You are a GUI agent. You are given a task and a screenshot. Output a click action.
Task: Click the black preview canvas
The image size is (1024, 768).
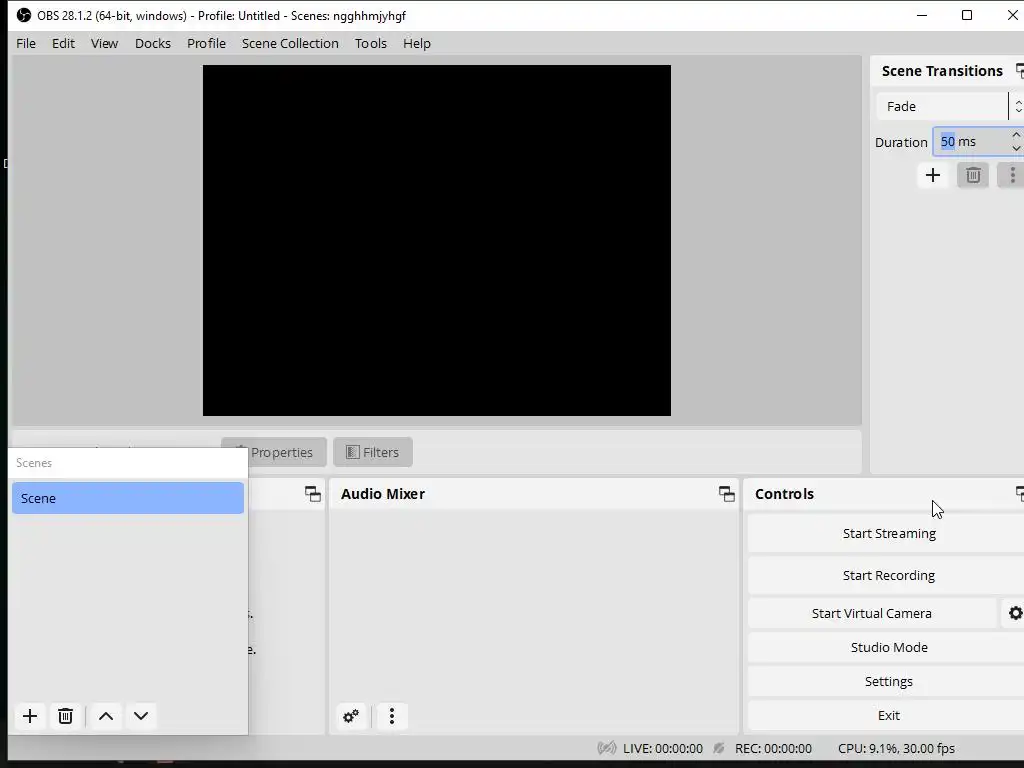[x=437, y=240]
